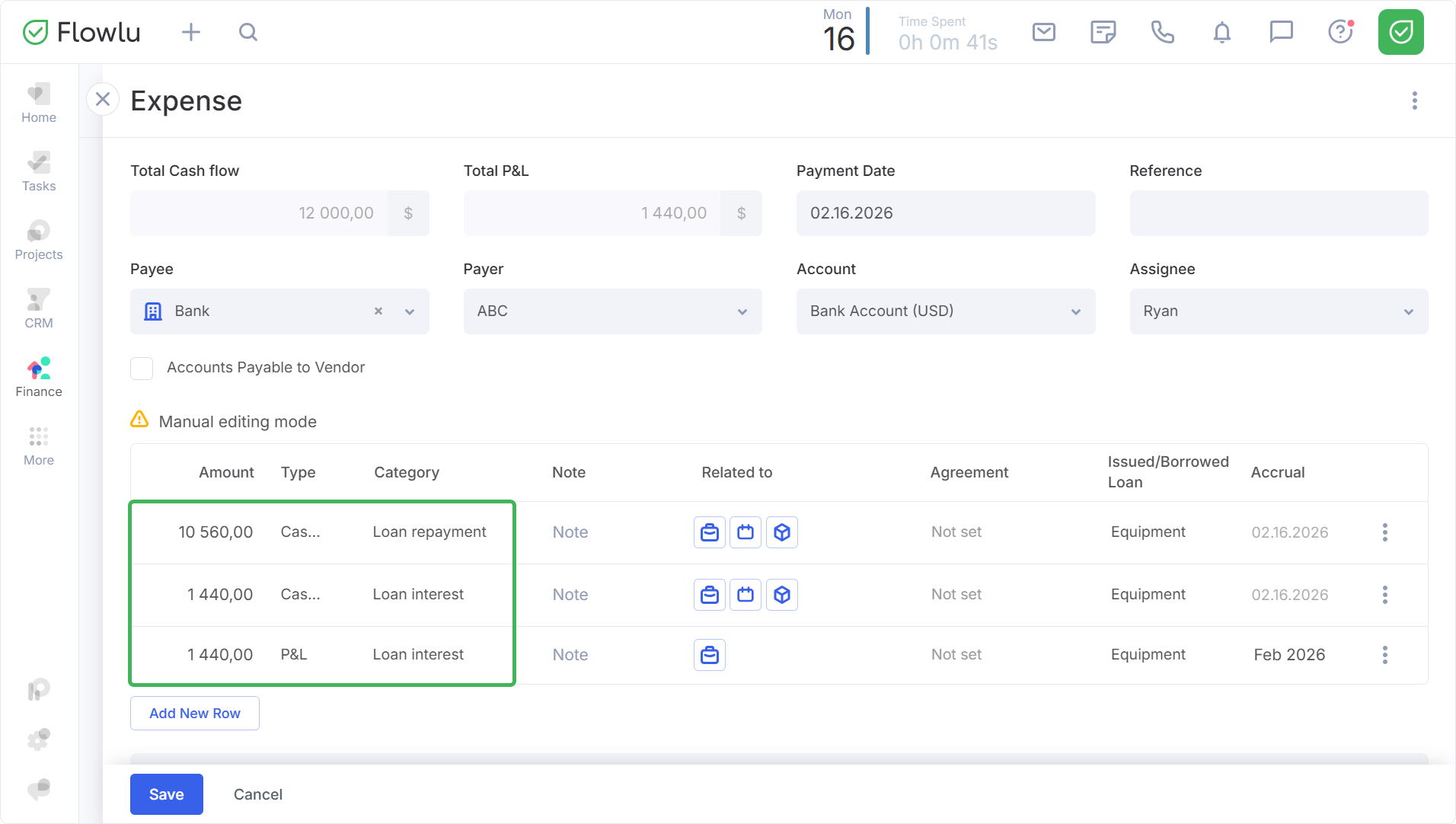
Task: Click the help question mark icon
Action: point(1339,32)
